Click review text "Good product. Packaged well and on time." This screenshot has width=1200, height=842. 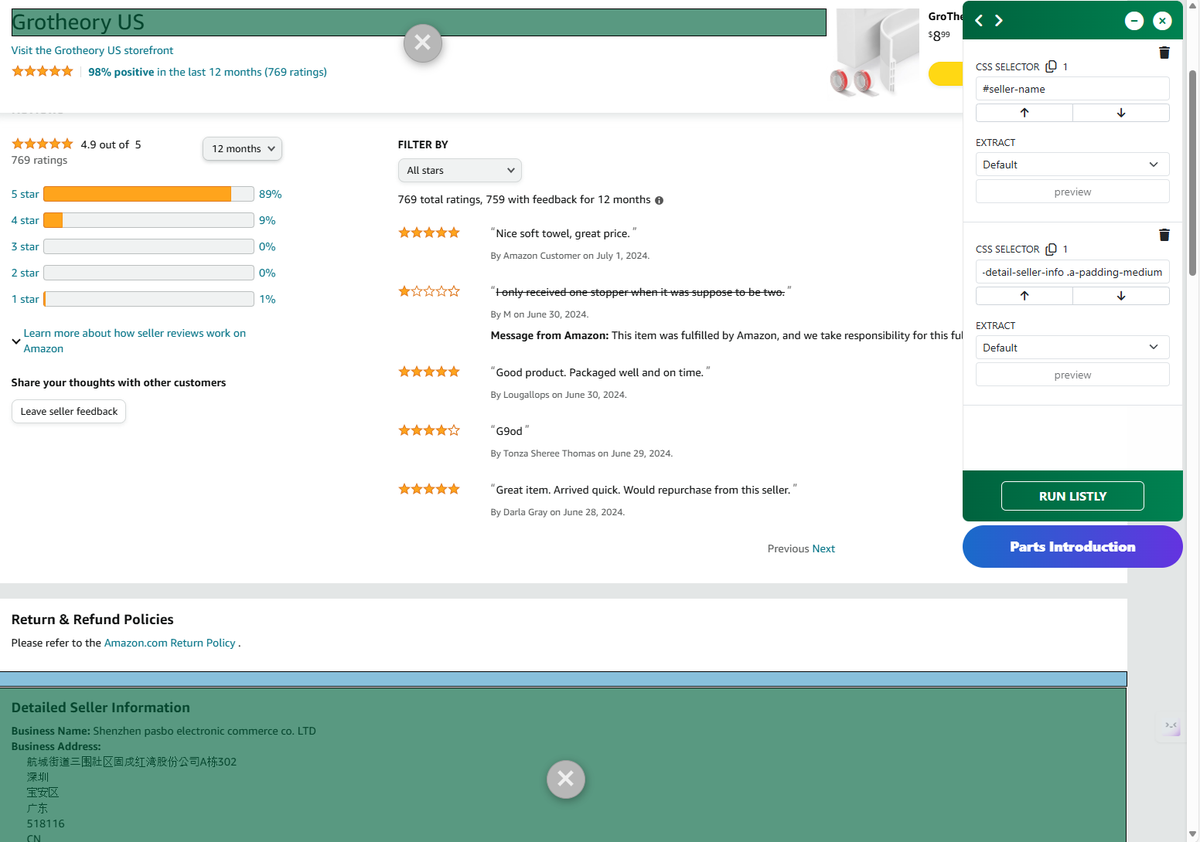click(x=601, y=372)
